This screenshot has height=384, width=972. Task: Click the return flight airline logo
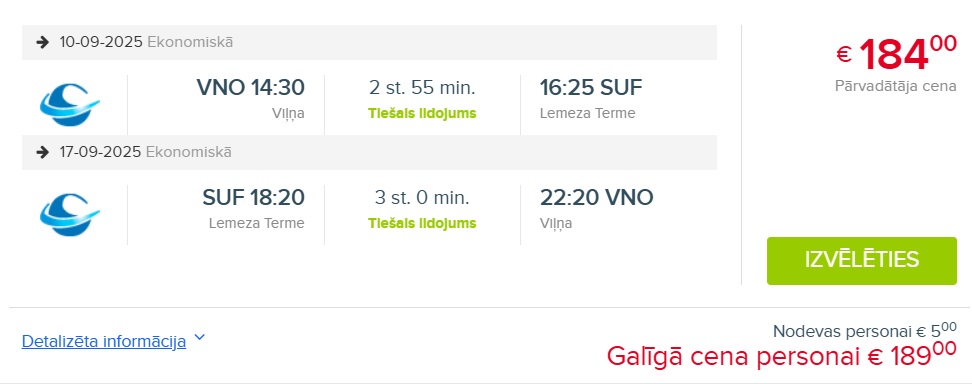pyautogui.click(x=69, y=214)
